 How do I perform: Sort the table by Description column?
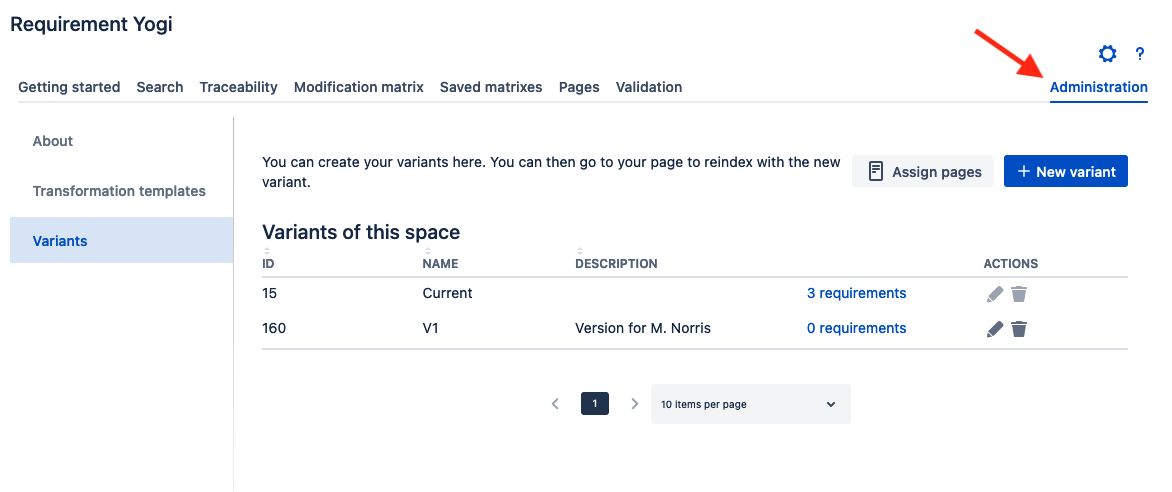(x=616, y=264)
